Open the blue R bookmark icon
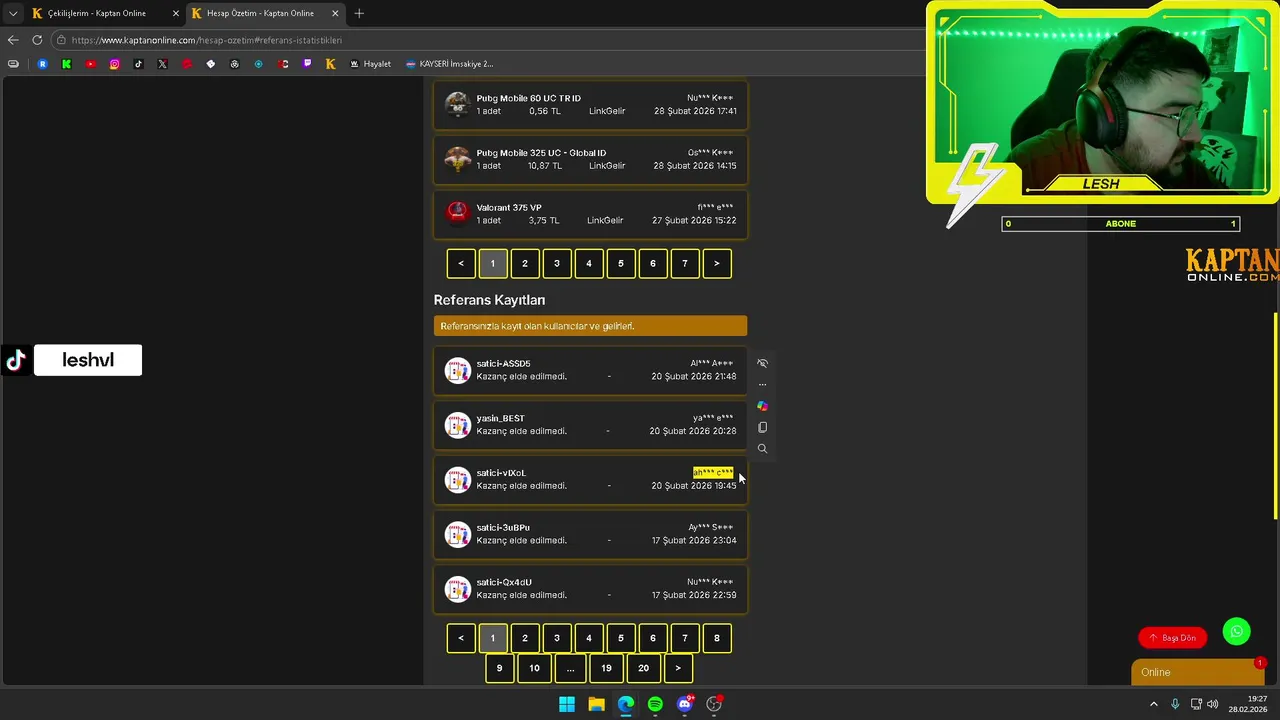 (42, 64)
